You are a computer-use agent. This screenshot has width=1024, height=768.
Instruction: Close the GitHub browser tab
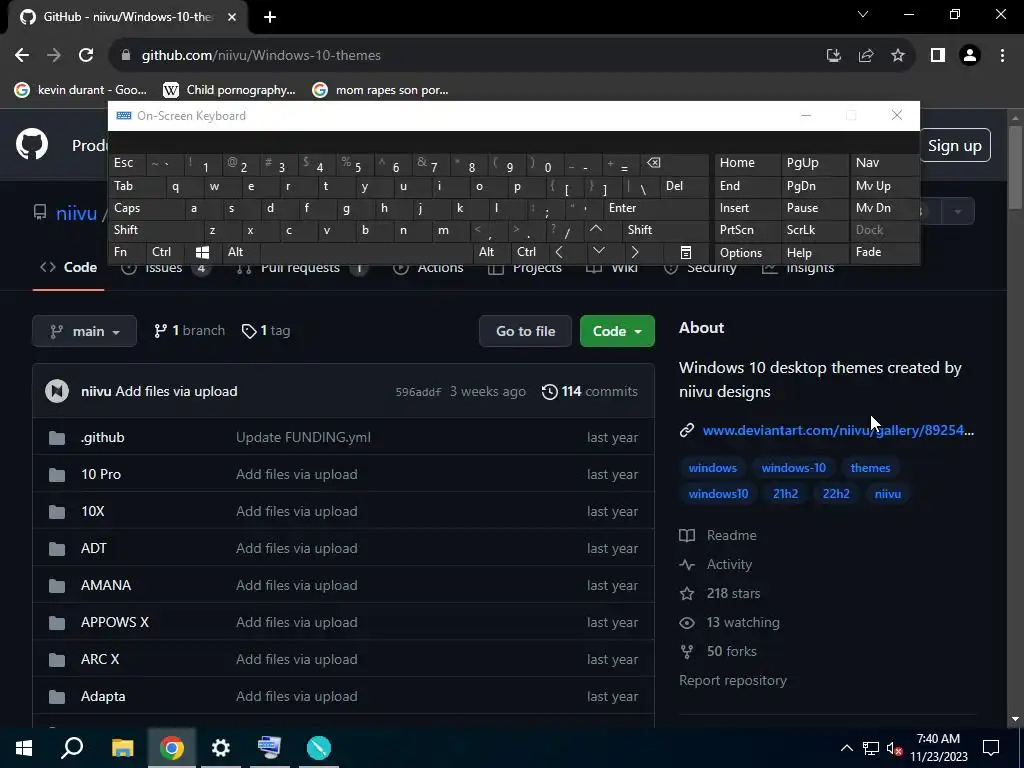click(232, 17)
